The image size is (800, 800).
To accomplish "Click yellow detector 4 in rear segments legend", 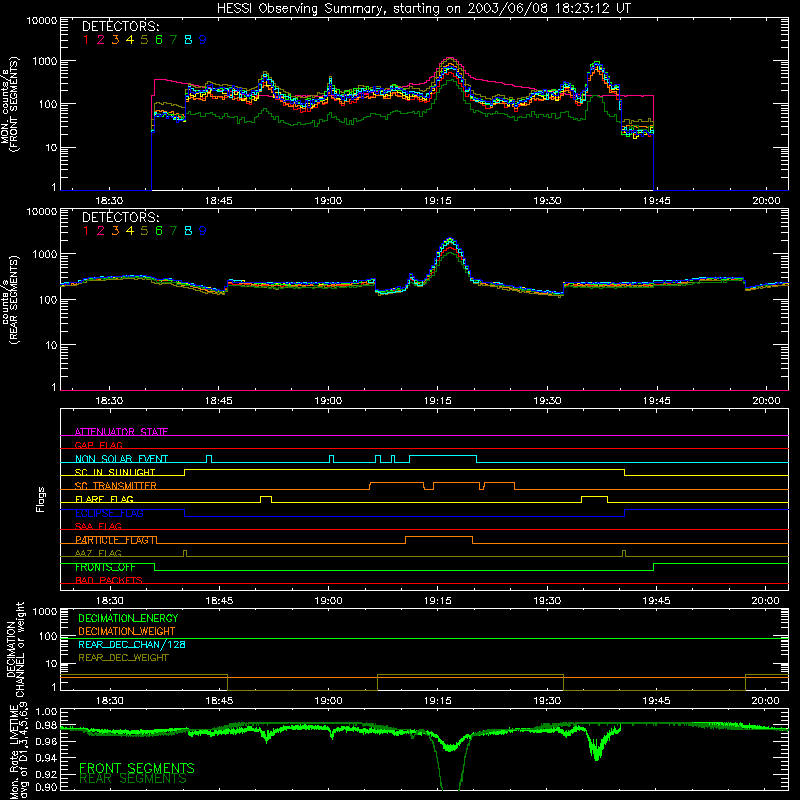I will pyautogui.click(x=130, y=231).
